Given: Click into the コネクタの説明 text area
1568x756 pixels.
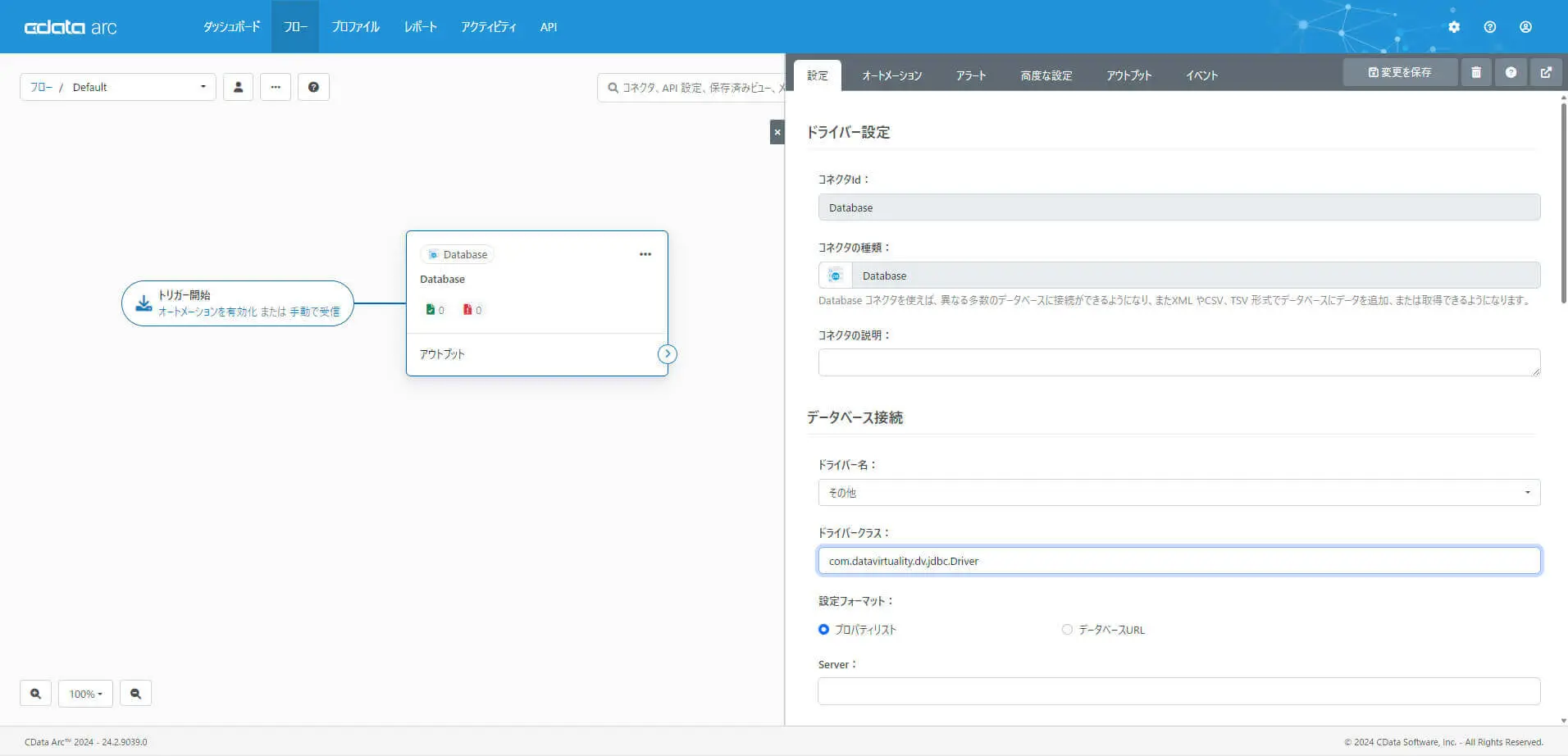Looking at the screenshot, I should coord(1179,362).
